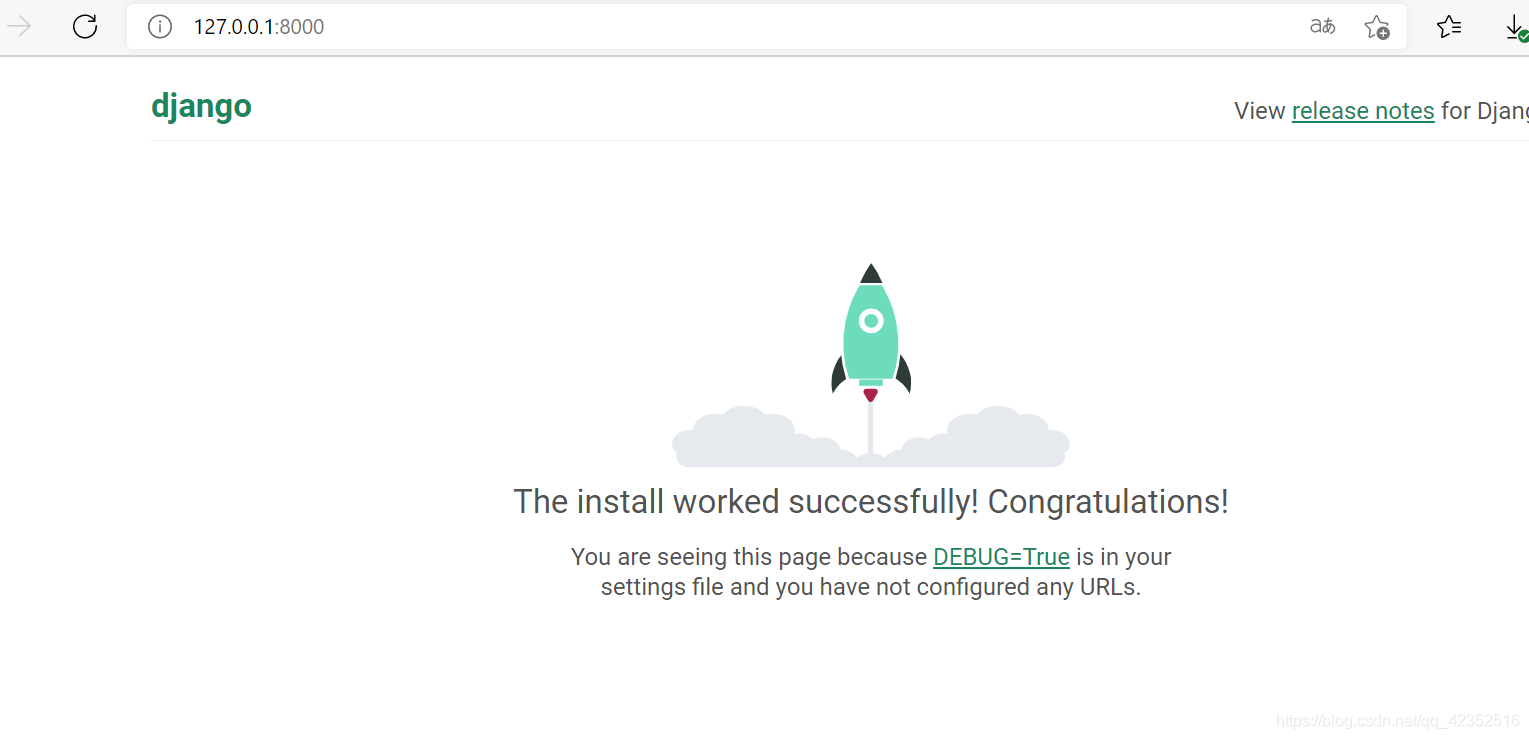Open the DEBUG=True link

1001,557
